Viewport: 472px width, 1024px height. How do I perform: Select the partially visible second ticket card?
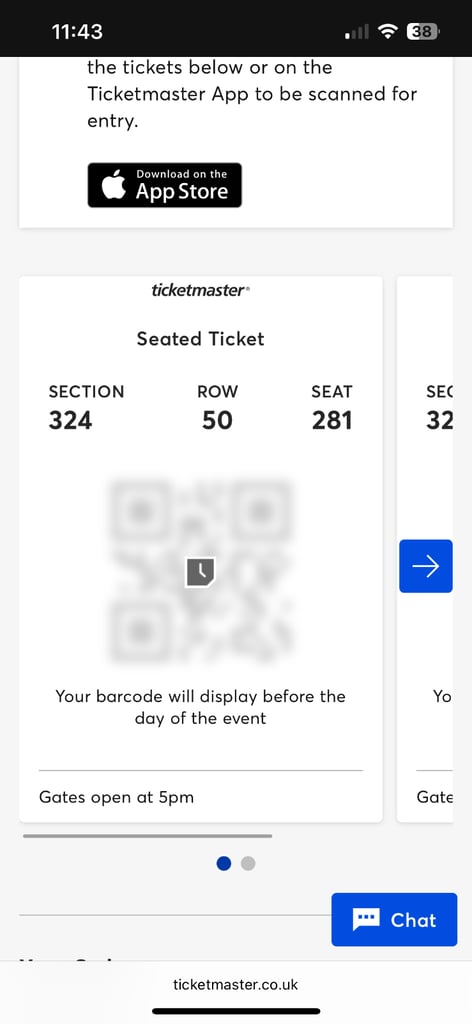coord(424,549)
